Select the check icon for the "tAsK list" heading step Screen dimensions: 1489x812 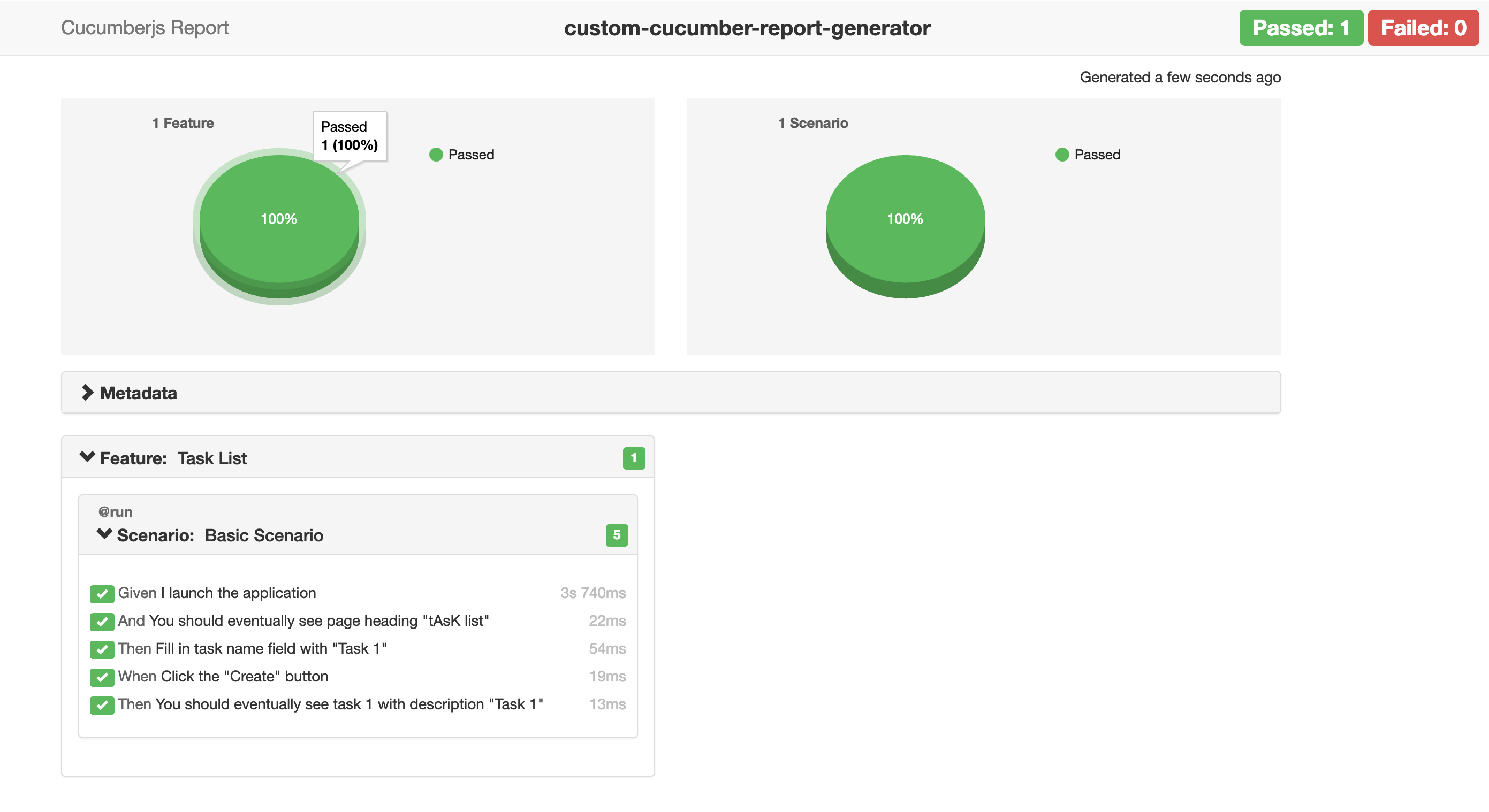click(102, 622)
